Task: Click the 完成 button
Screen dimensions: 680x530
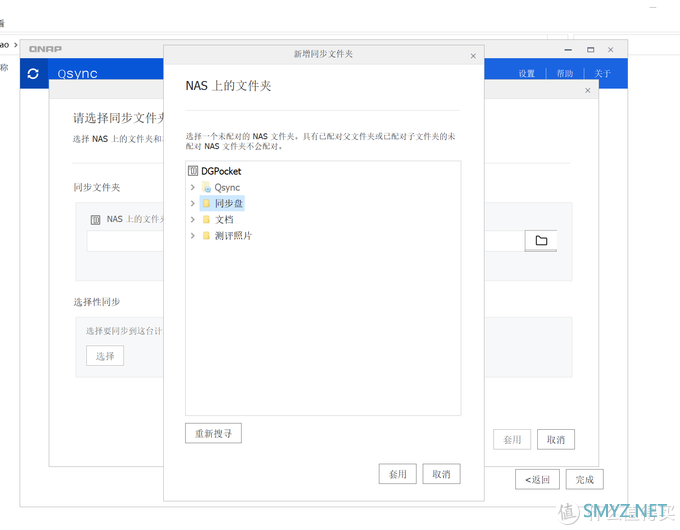Action: [x=585, y=479]
